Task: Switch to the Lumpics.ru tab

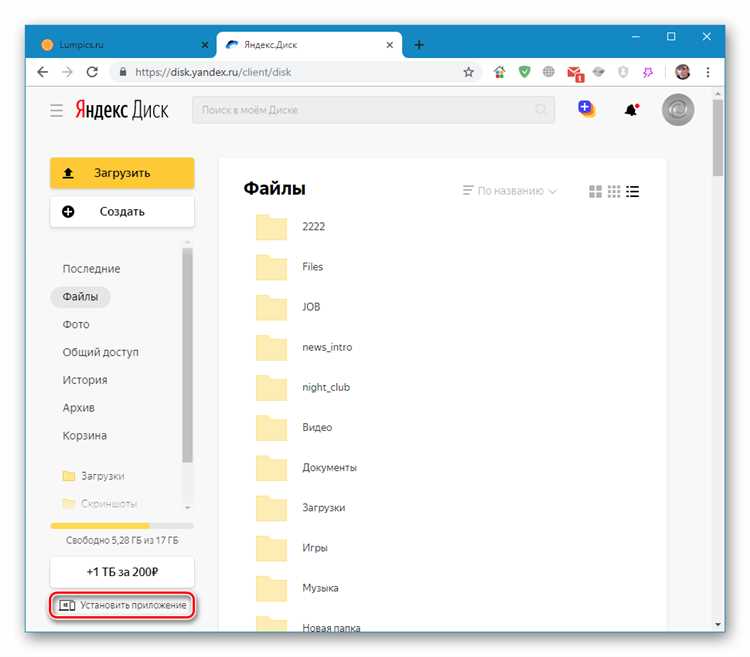Action: [x=118, y=45]
